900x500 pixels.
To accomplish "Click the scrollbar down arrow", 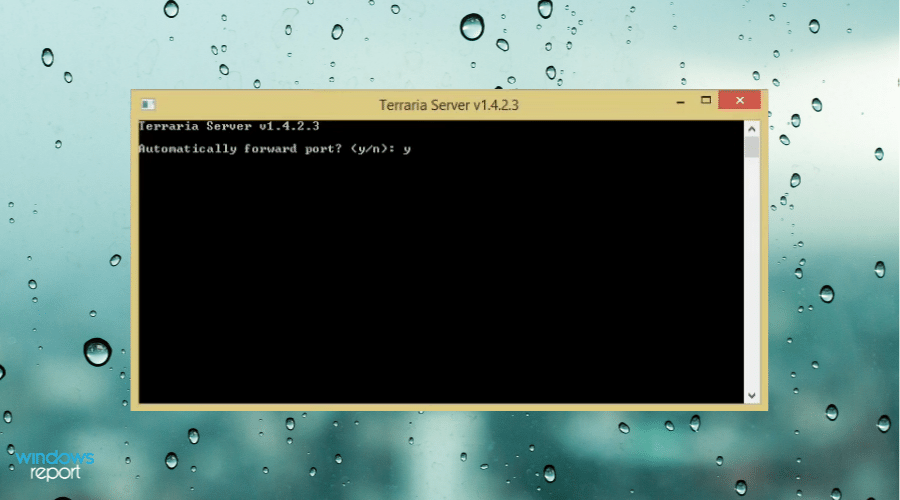I will point(751,396).
